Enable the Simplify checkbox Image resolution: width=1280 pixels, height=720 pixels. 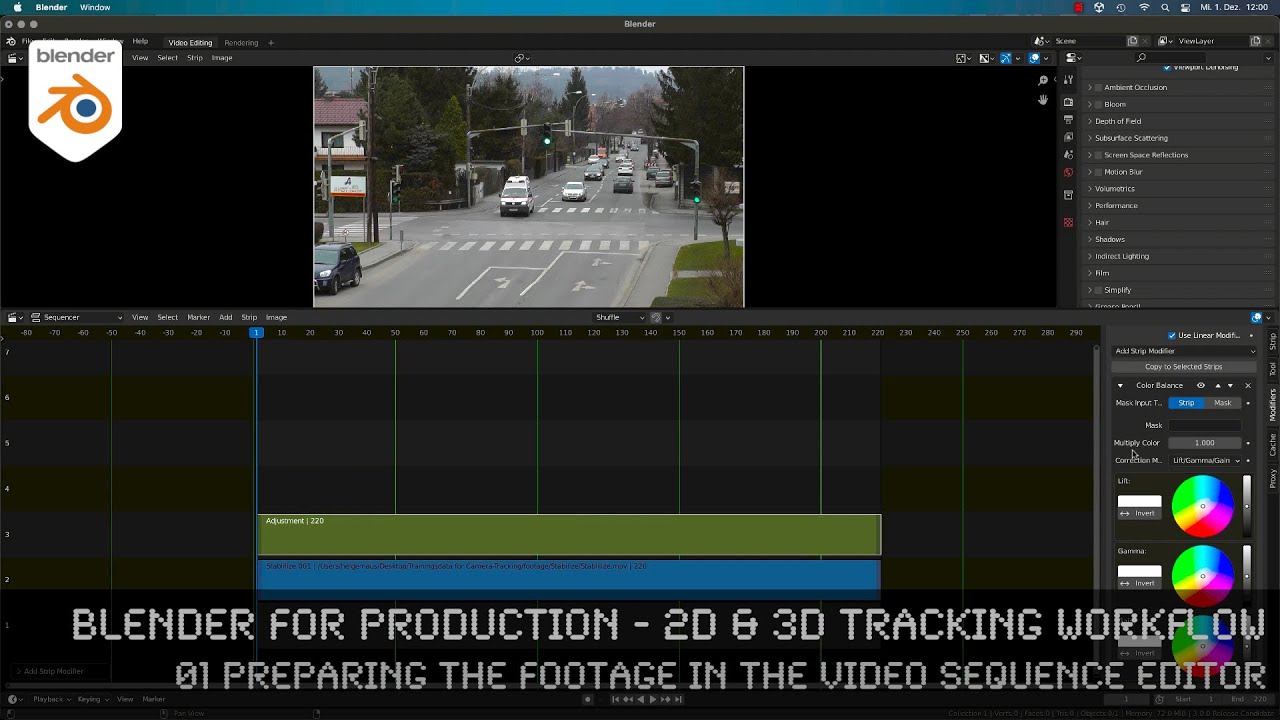pos(1099,290)
